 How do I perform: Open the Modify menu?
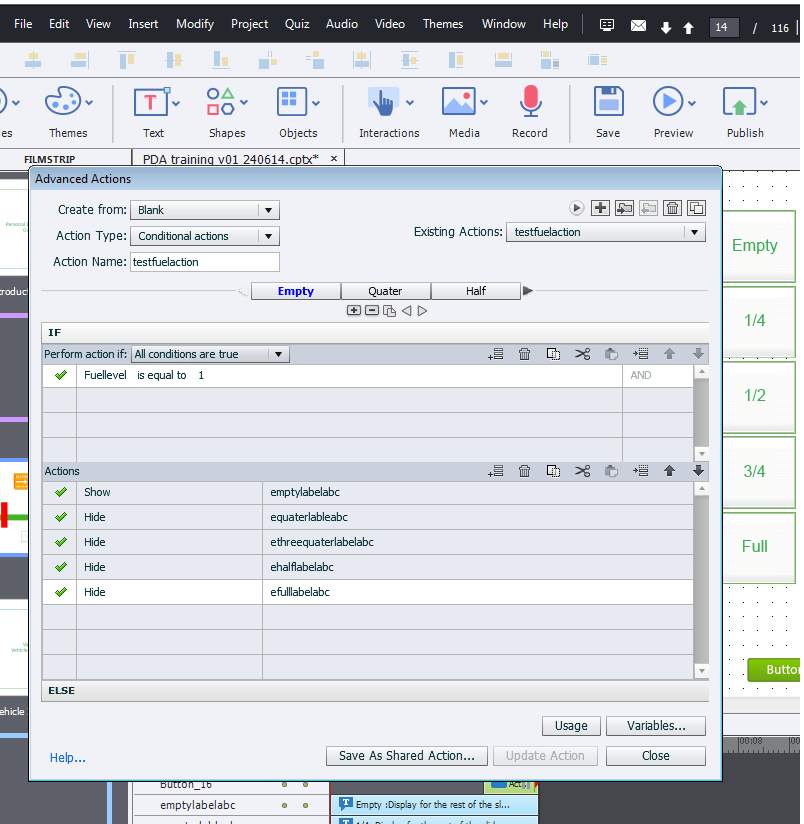click(195, 24)
